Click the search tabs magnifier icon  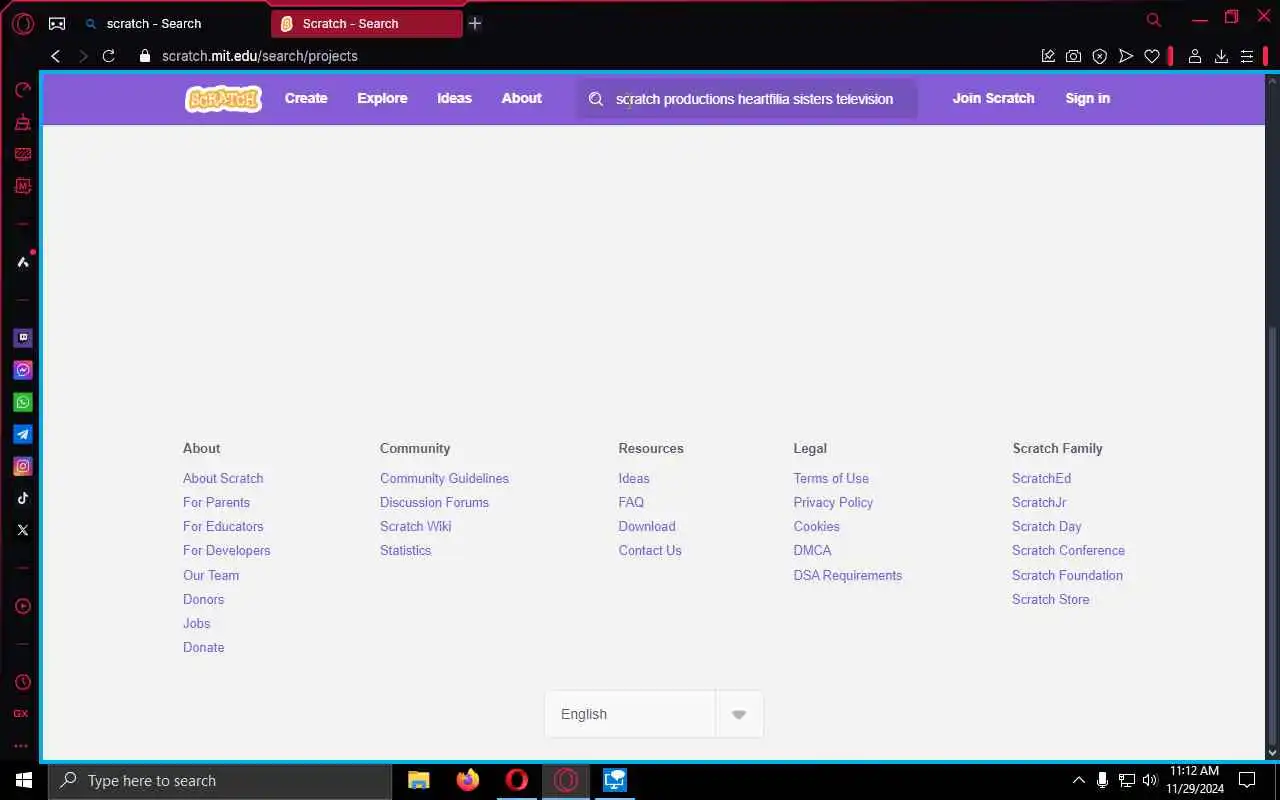pos(1154,20)
